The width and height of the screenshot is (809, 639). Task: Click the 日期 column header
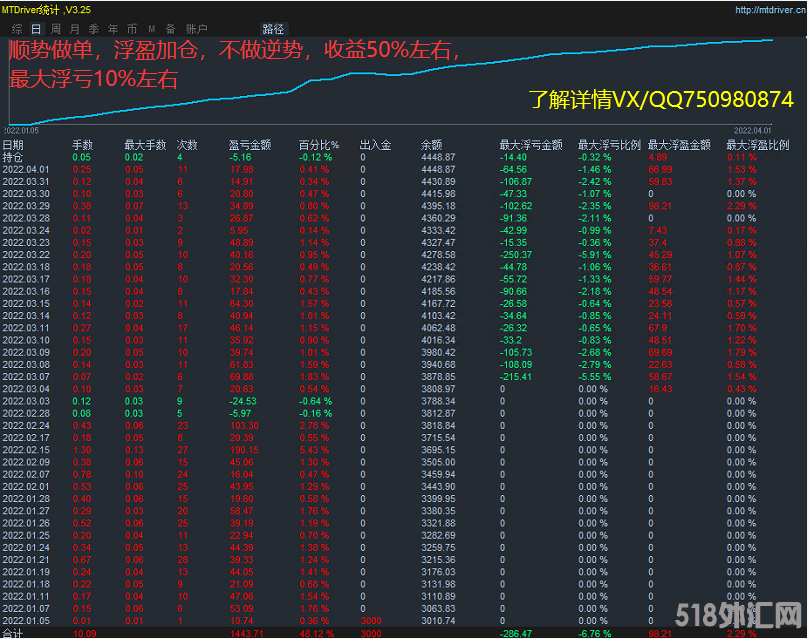tap(13, 145)
